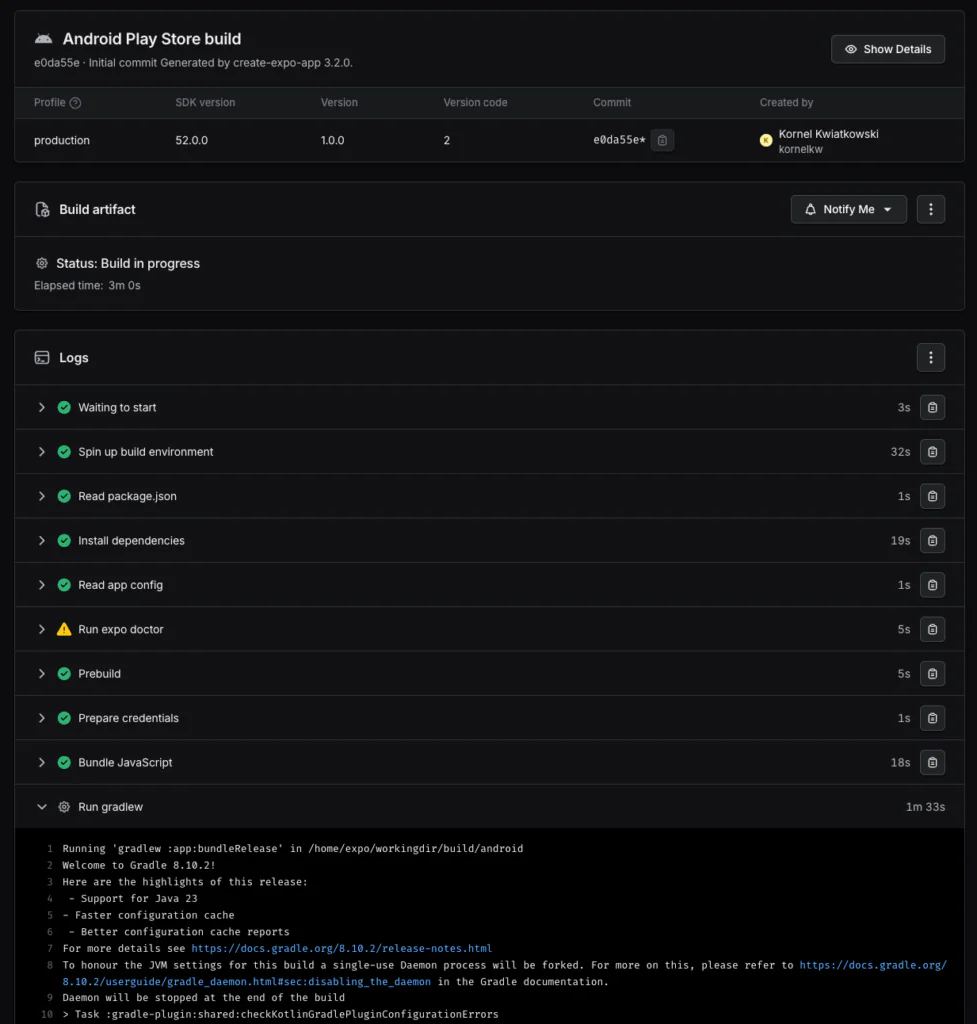The width and height of the screenshot is (977, 1024).
Task: Select the 'Welcome to Gradle 8.10.2!' log line
Action: tap(139, 865)
